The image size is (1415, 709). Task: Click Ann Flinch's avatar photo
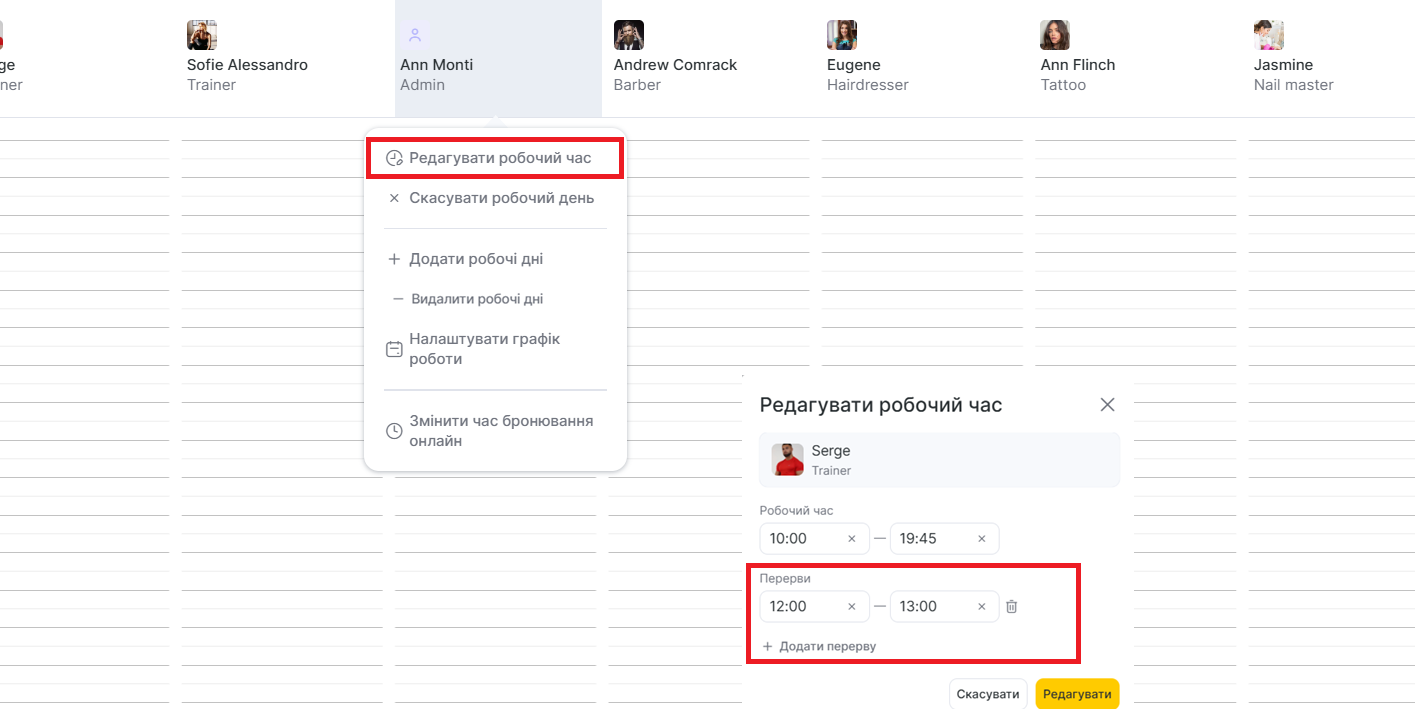(1055, 35)
